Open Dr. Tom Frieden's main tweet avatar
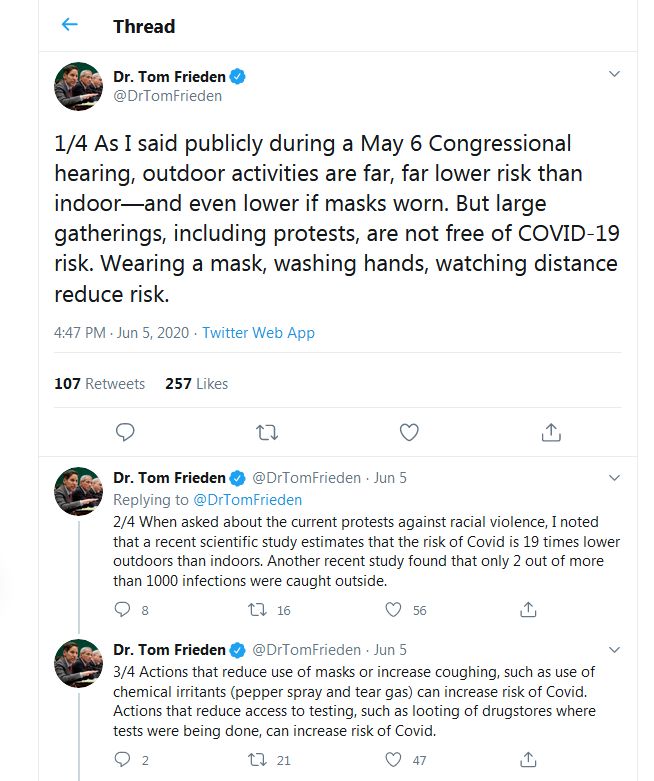This screenshot has height=781, width=654. coord(78,87)
